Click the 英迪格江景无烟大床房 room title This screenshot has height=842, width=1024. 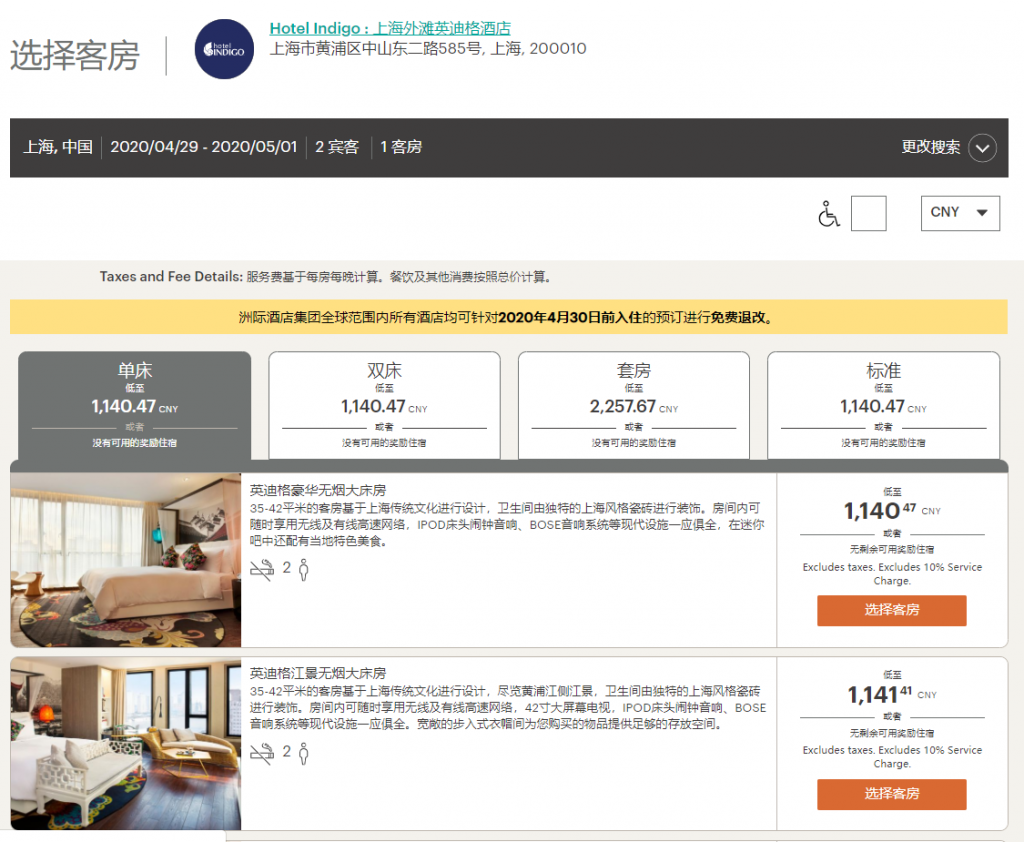pos(317,673)
